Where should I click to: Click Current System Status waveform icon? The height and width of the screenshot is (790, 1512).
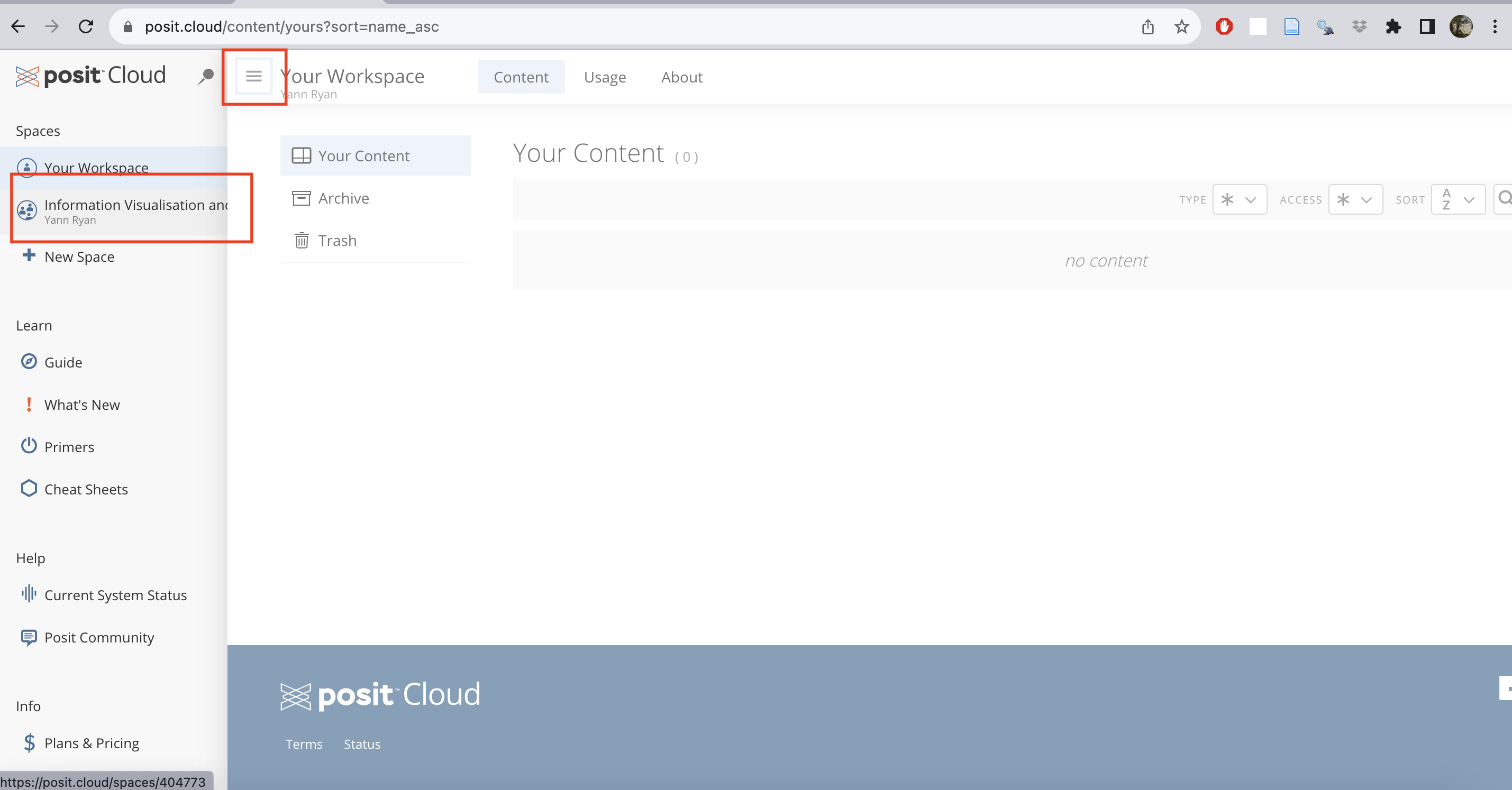29,593
